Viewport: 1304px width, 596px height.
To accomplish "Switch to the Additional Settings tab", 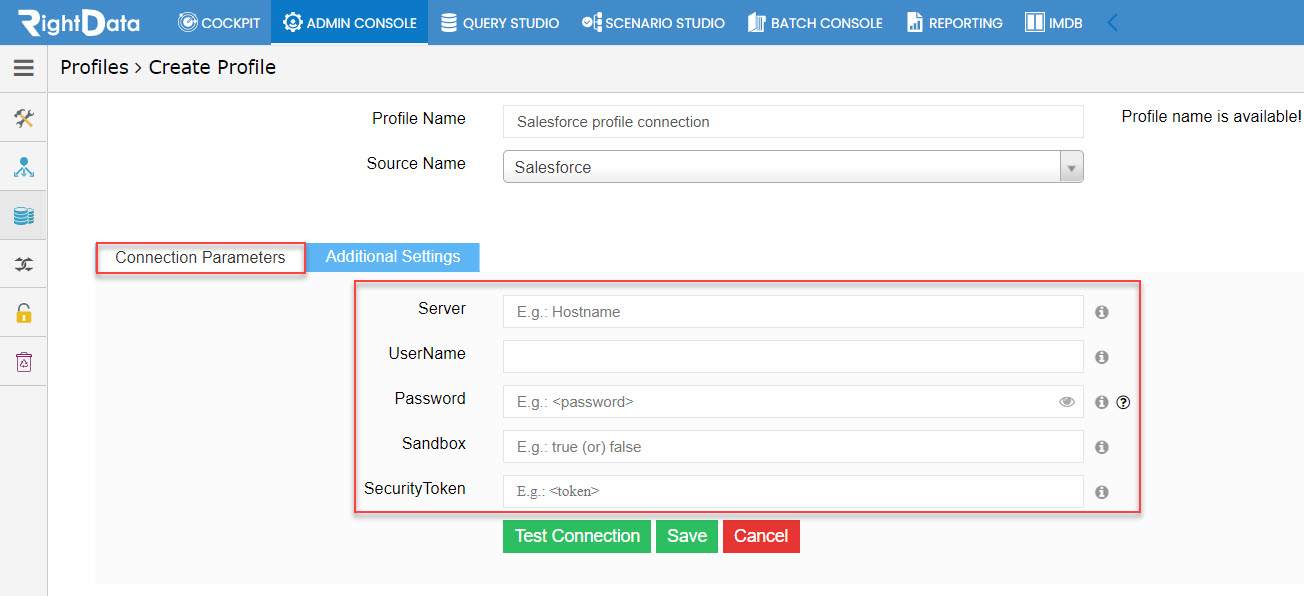I will [392, 257].
